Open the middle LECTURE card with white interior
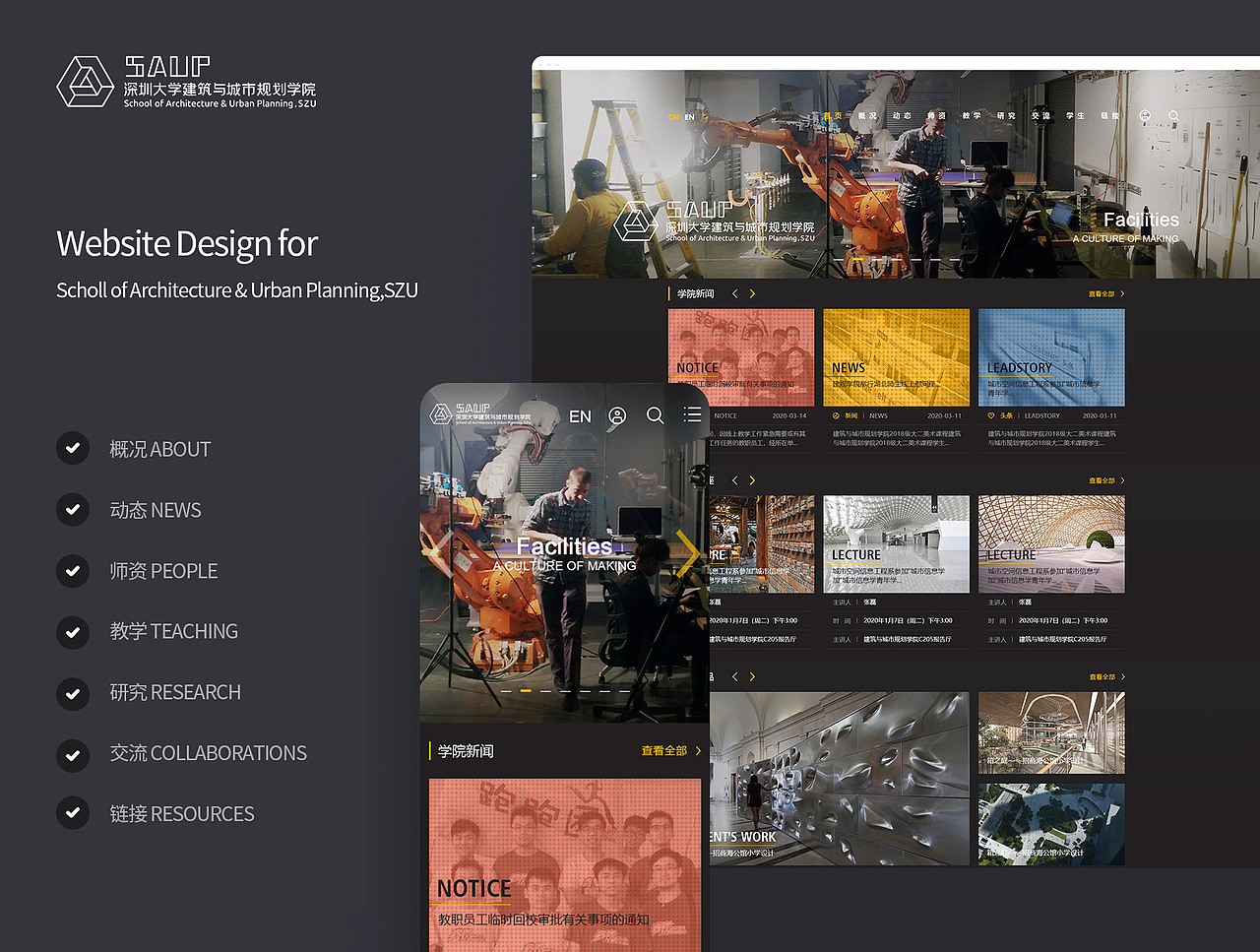This screenshot has height=952, width=1260. 896,544
